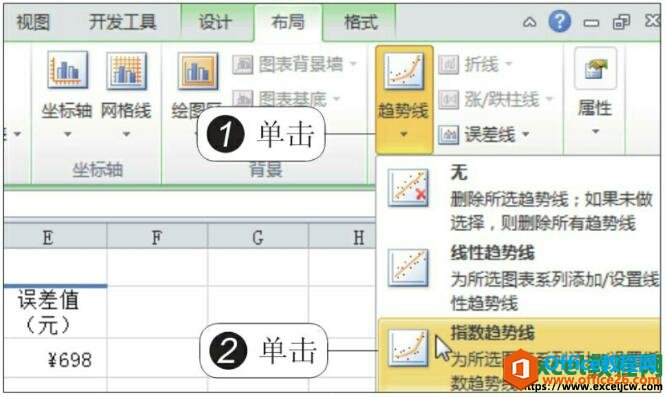Viewport: 666px width, 397px height.
Task: Switch to the 设计 tab
Action: [215, 22]
